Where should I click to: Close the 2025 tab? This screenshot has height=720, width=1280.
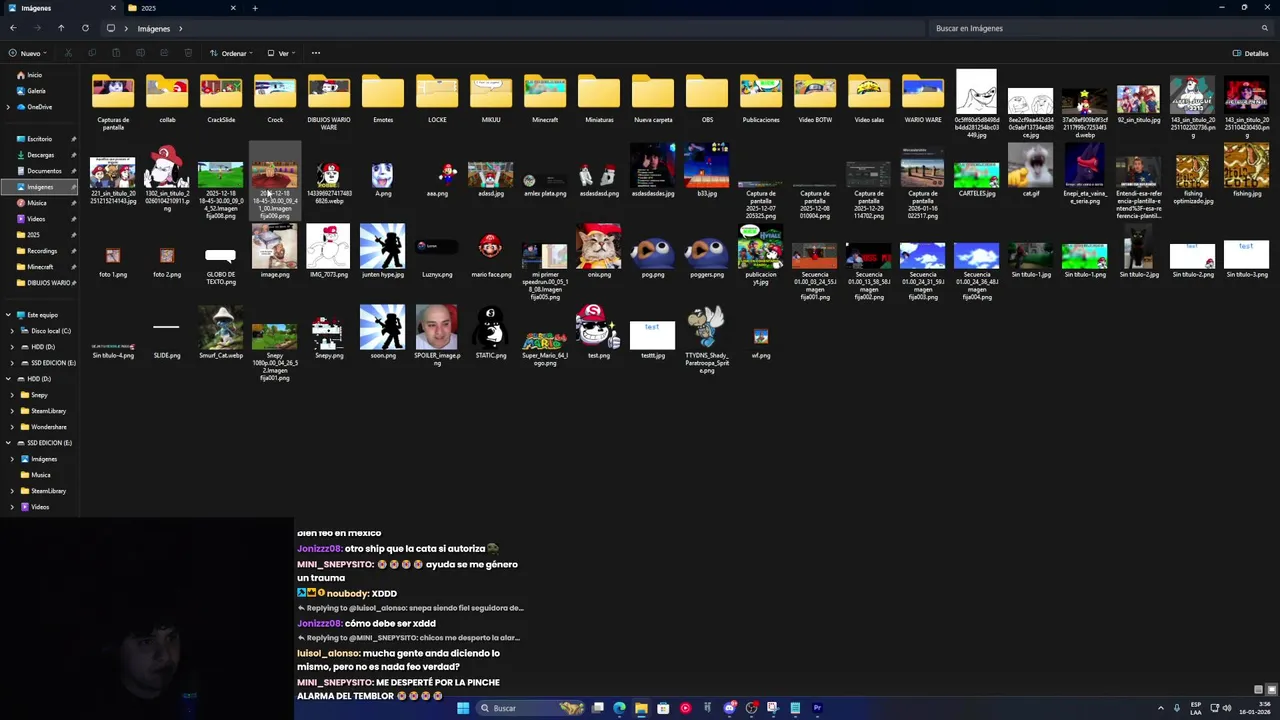233,8
